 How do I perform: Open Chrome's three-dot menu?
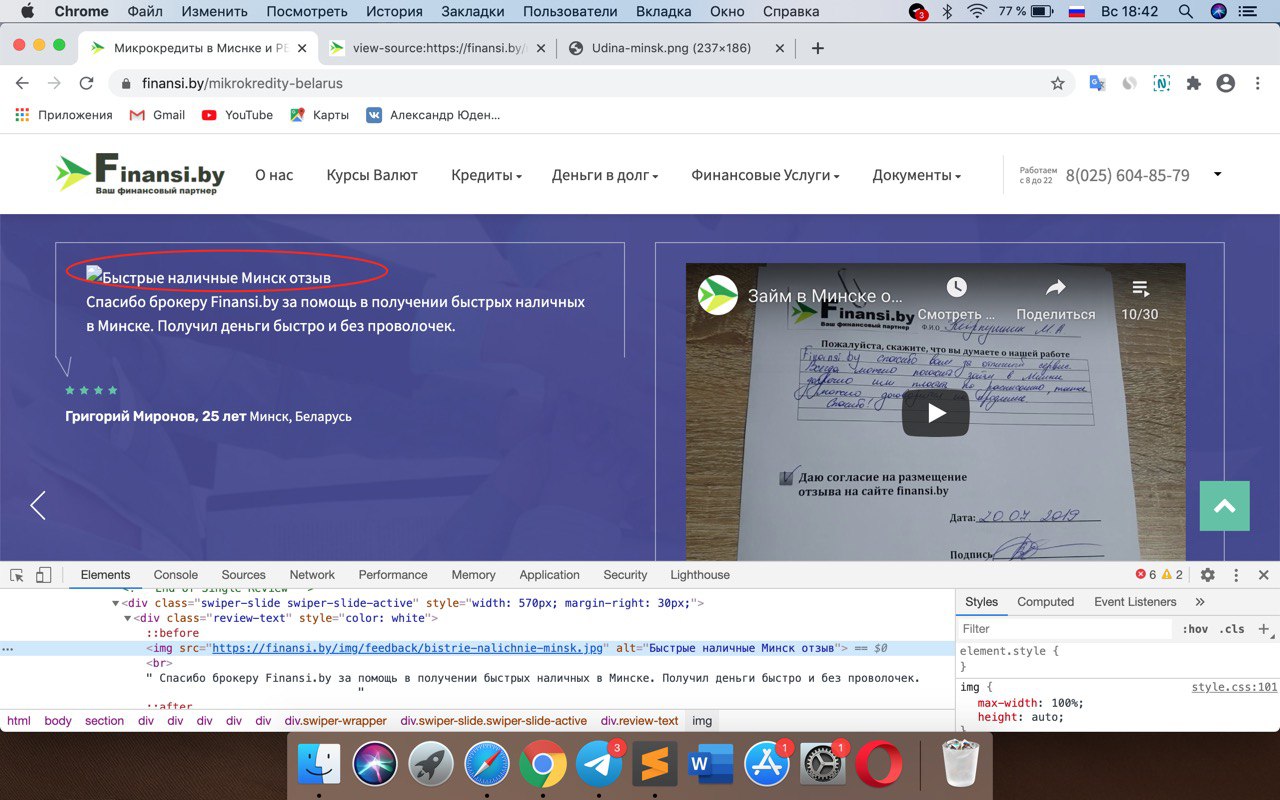click(x=1257, y=84)
